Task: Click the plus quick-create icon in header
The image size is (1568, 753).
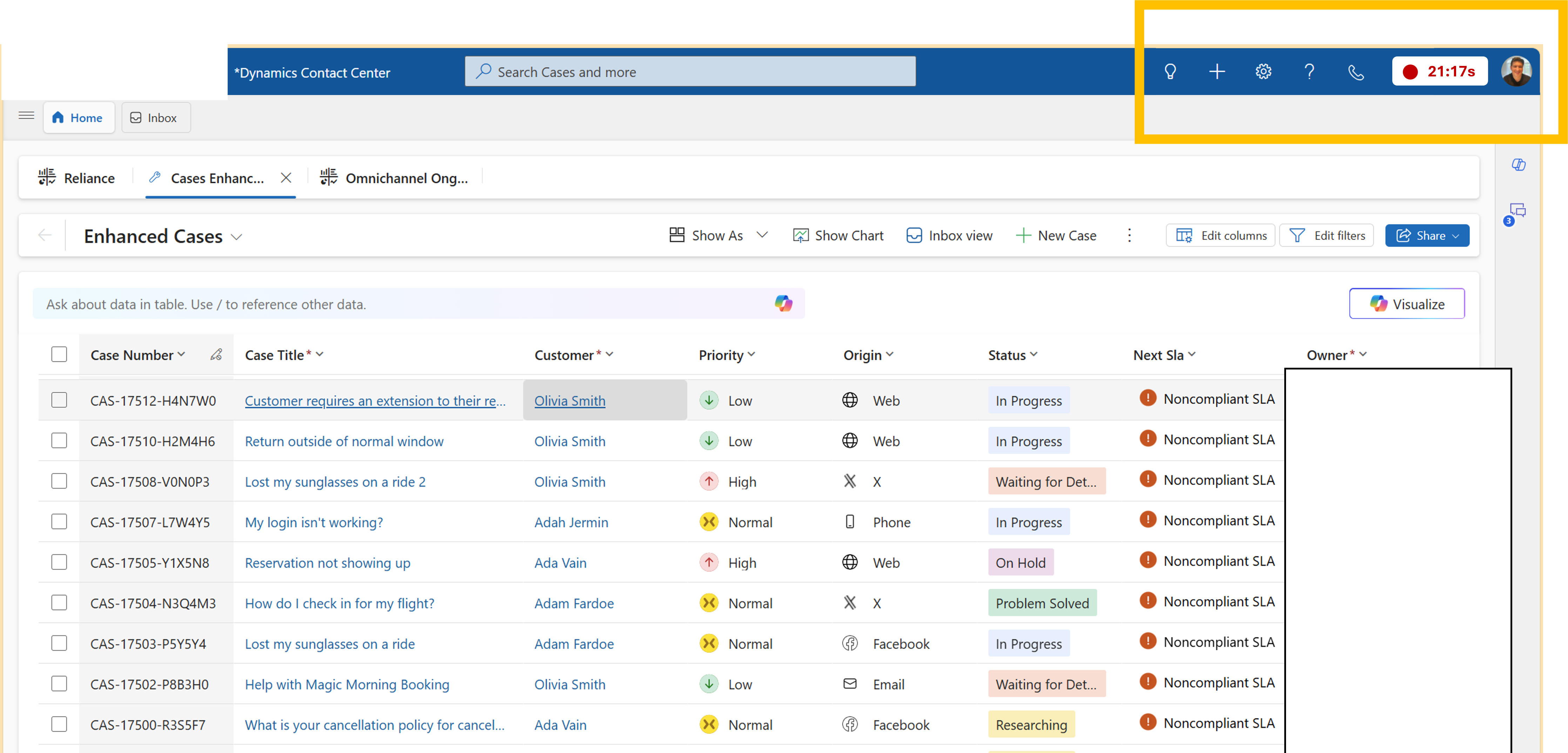Action: [1217, 72]
